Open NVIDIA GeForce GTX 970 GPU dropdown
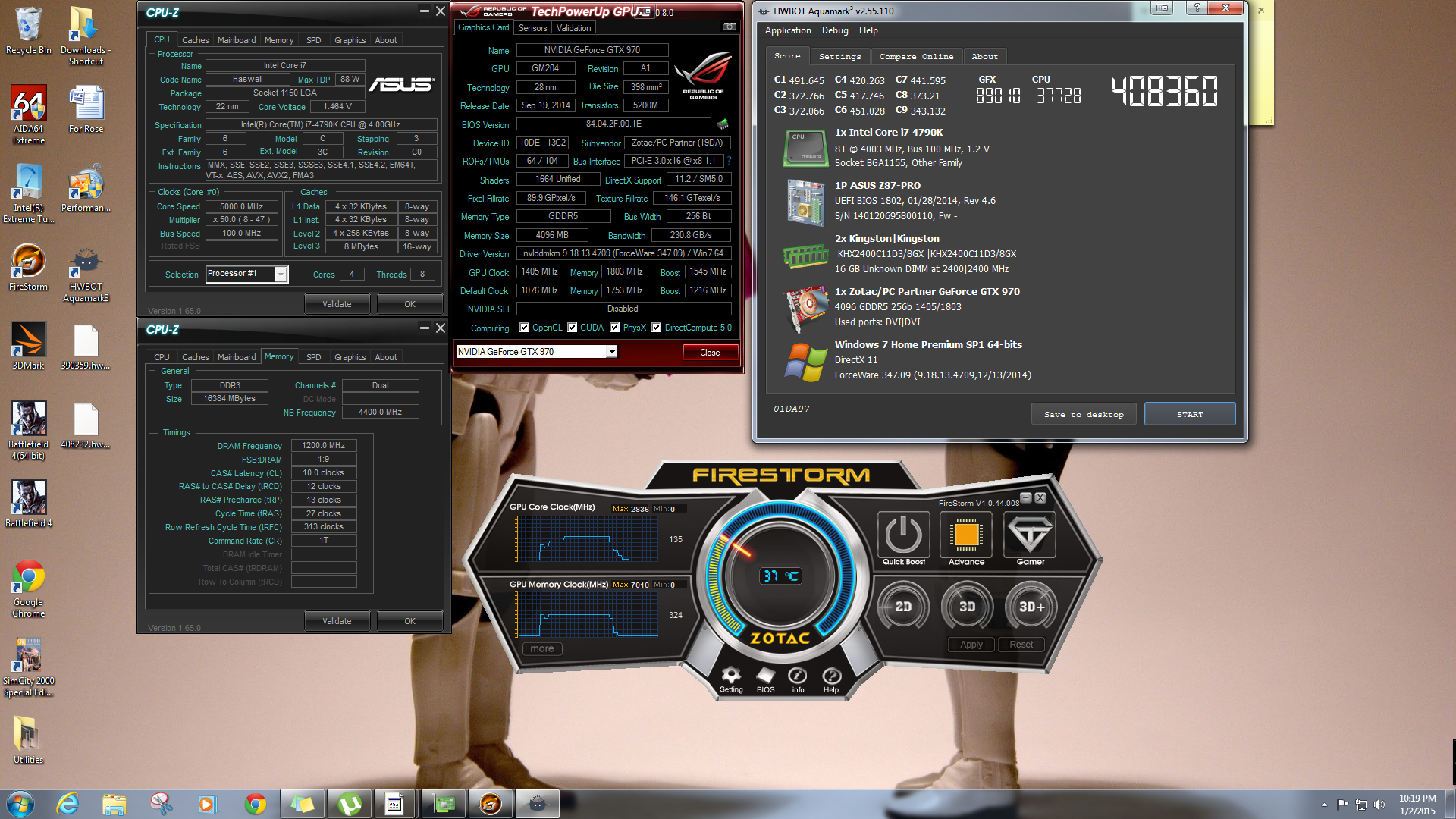This screenshot has height=819, width=1456. pyautogui.click(x=536, y=352)
